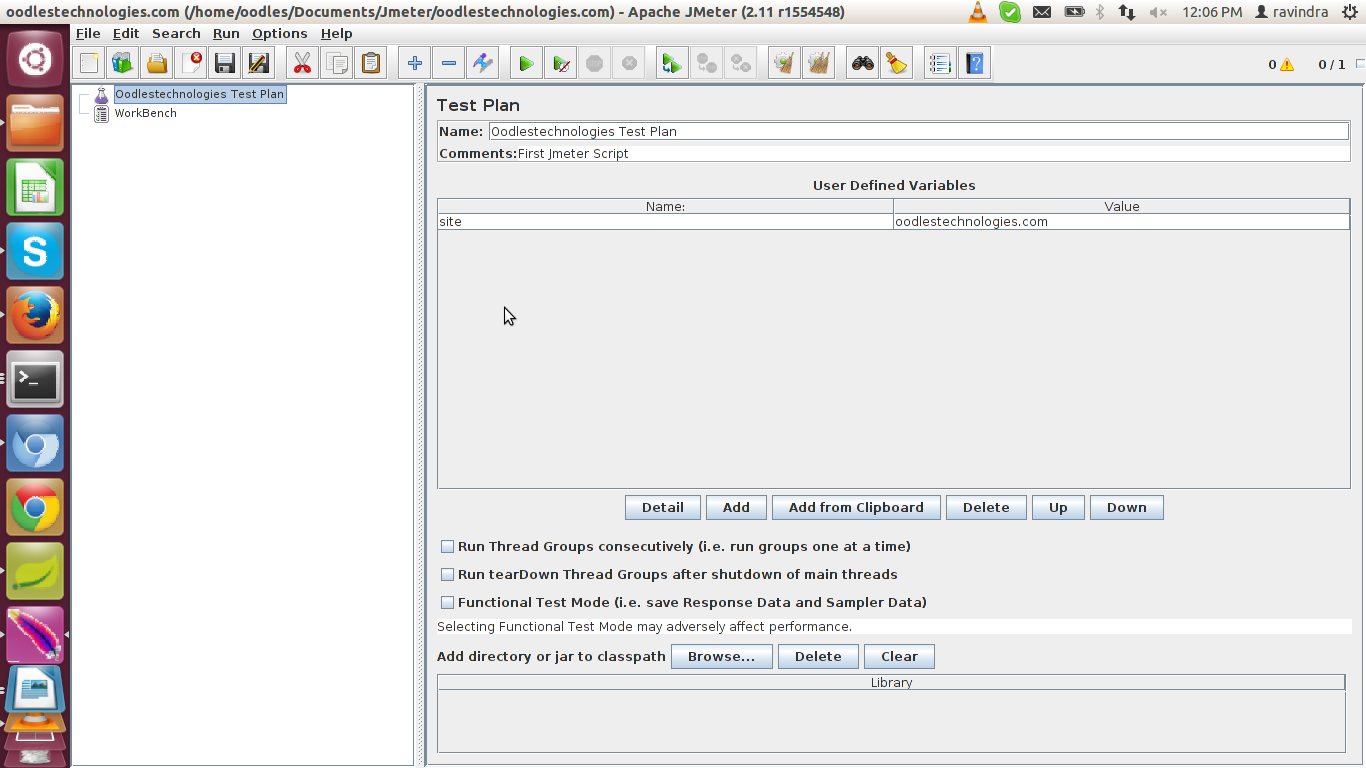Open the Terminal from the launcher
1366x768 pixels.
pyautogui.click(x=35, y=379)
